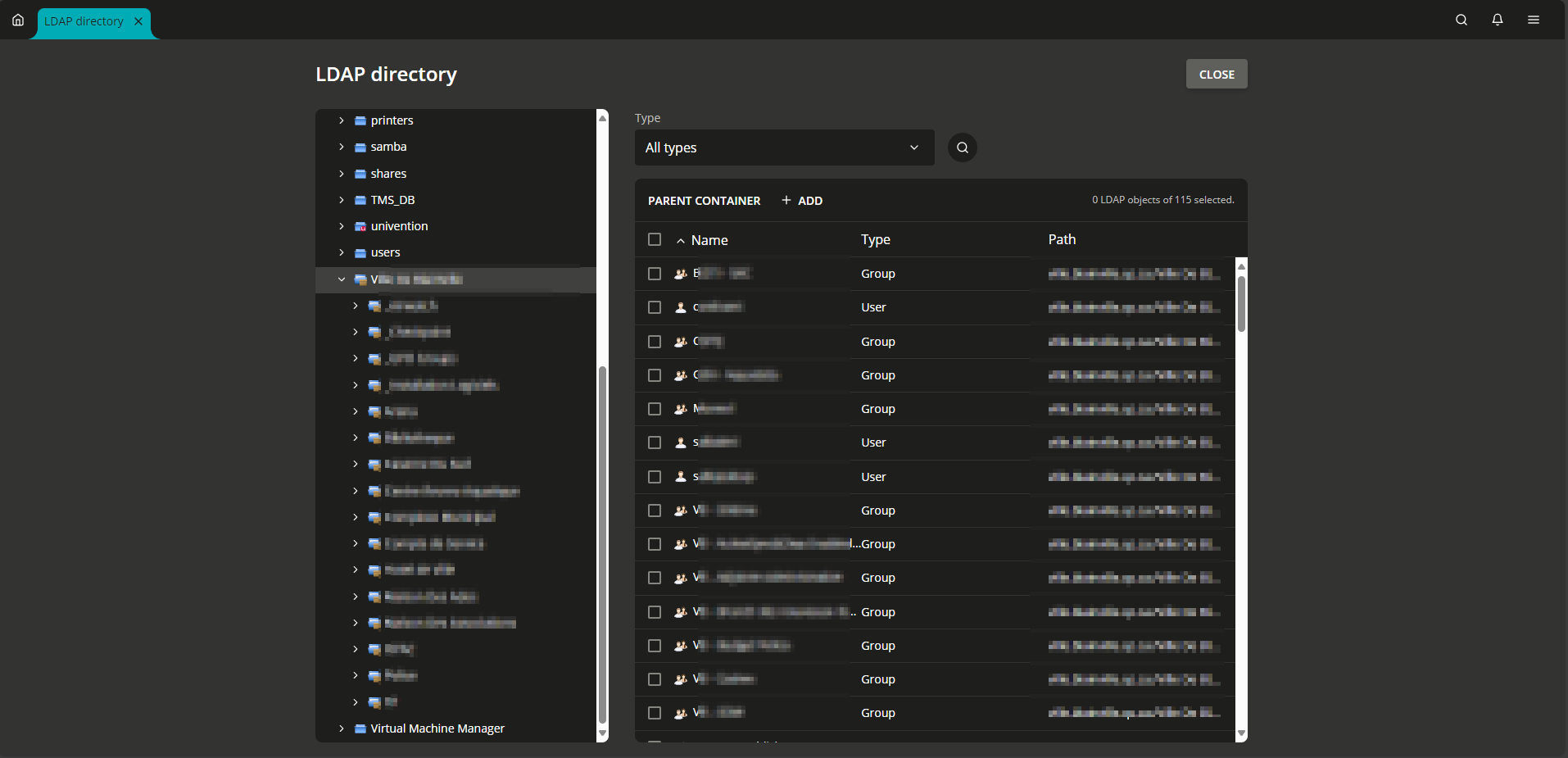
Task: Go to the home portal icon
Action: [18, 20]
